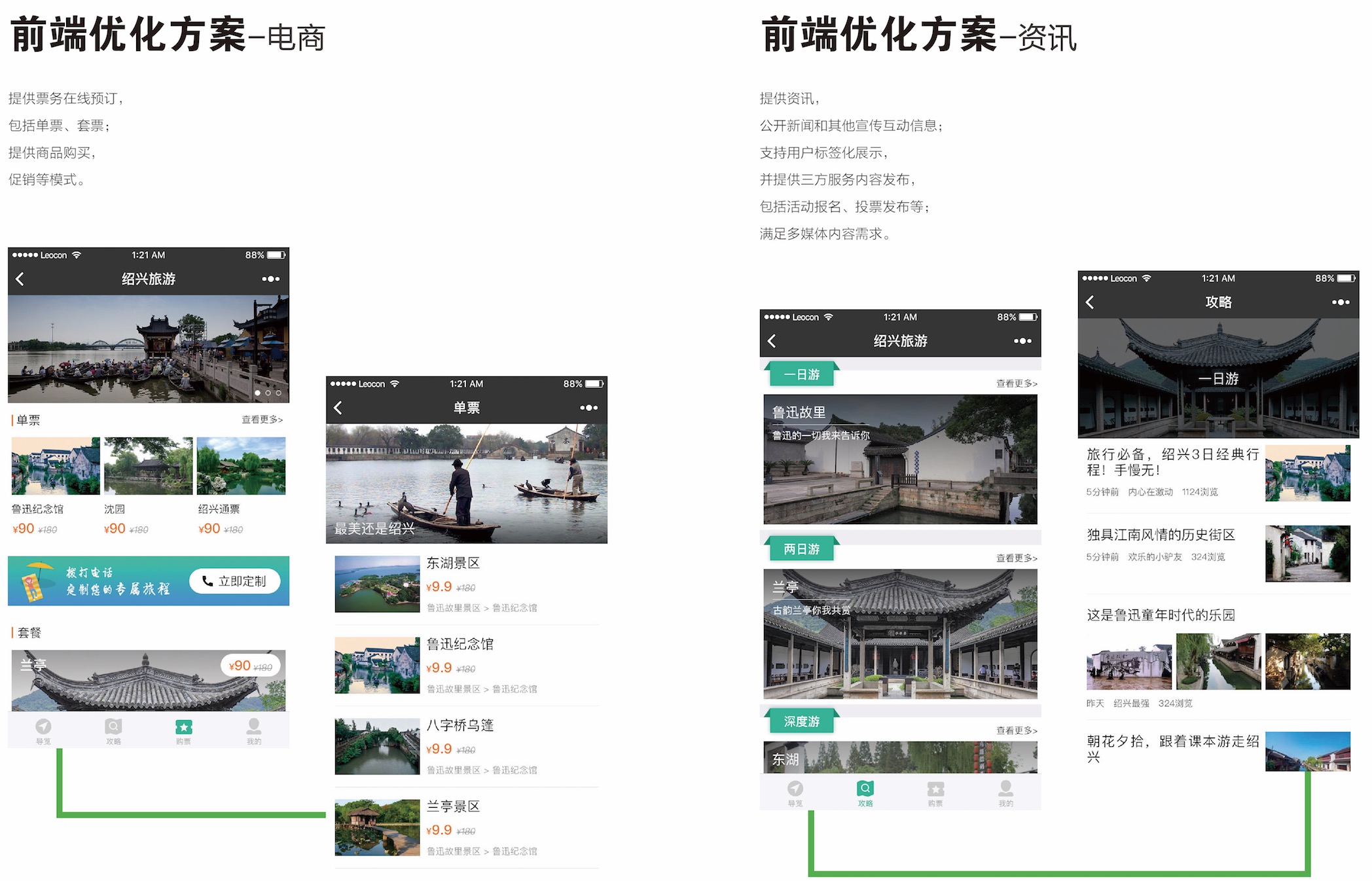This screenshot has width=1372, height=881.
Task: Tap the phone receiver icon on 立即定制 banner
Action: click(208, 581)
